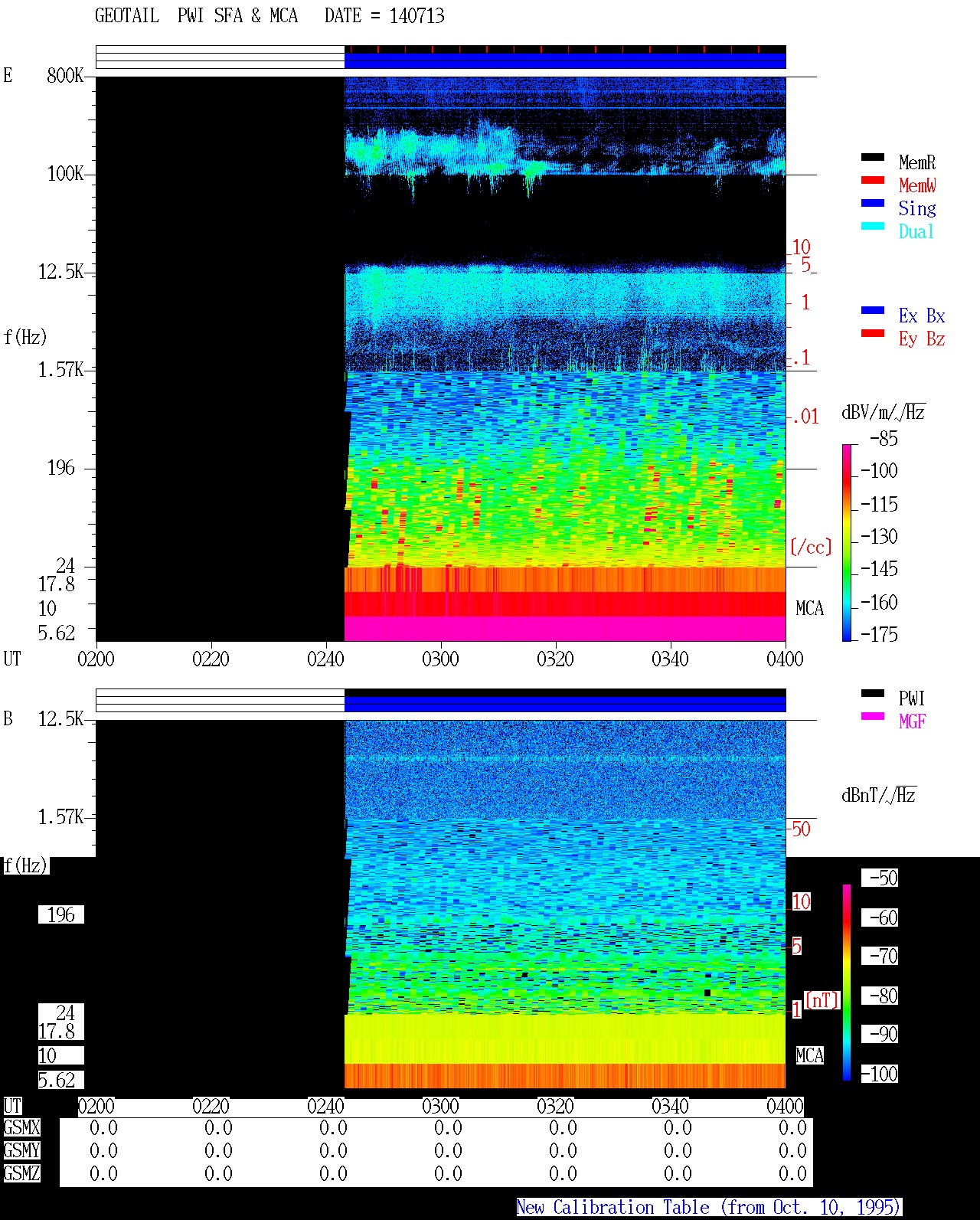
Task: Click the dBV/m electric field color bar
Action: tap(847, 542)
